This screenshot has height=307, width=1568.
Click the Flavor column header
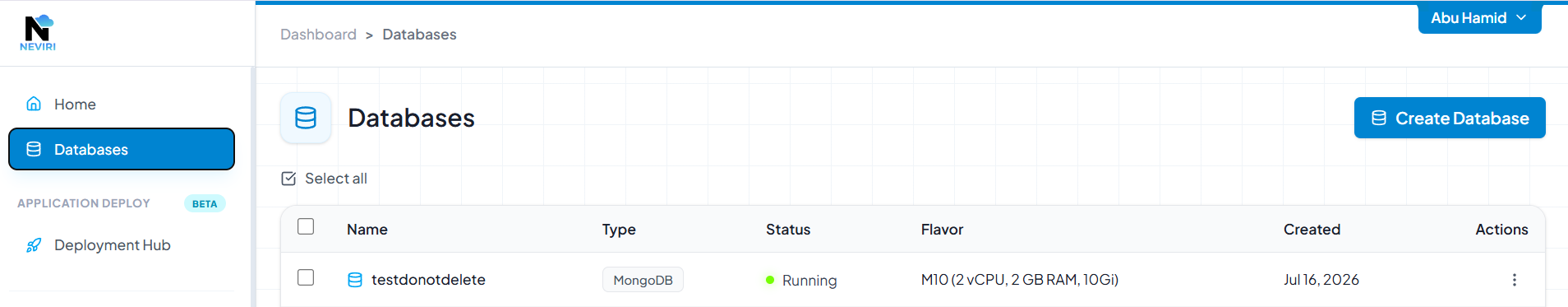[x=942, y=230]
